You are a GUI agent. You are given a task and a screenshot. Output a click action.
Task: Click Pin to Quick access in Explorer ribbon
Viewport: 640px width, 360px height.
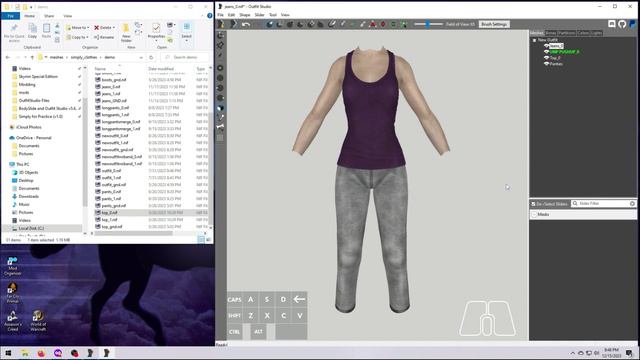[x=14, y=33]
